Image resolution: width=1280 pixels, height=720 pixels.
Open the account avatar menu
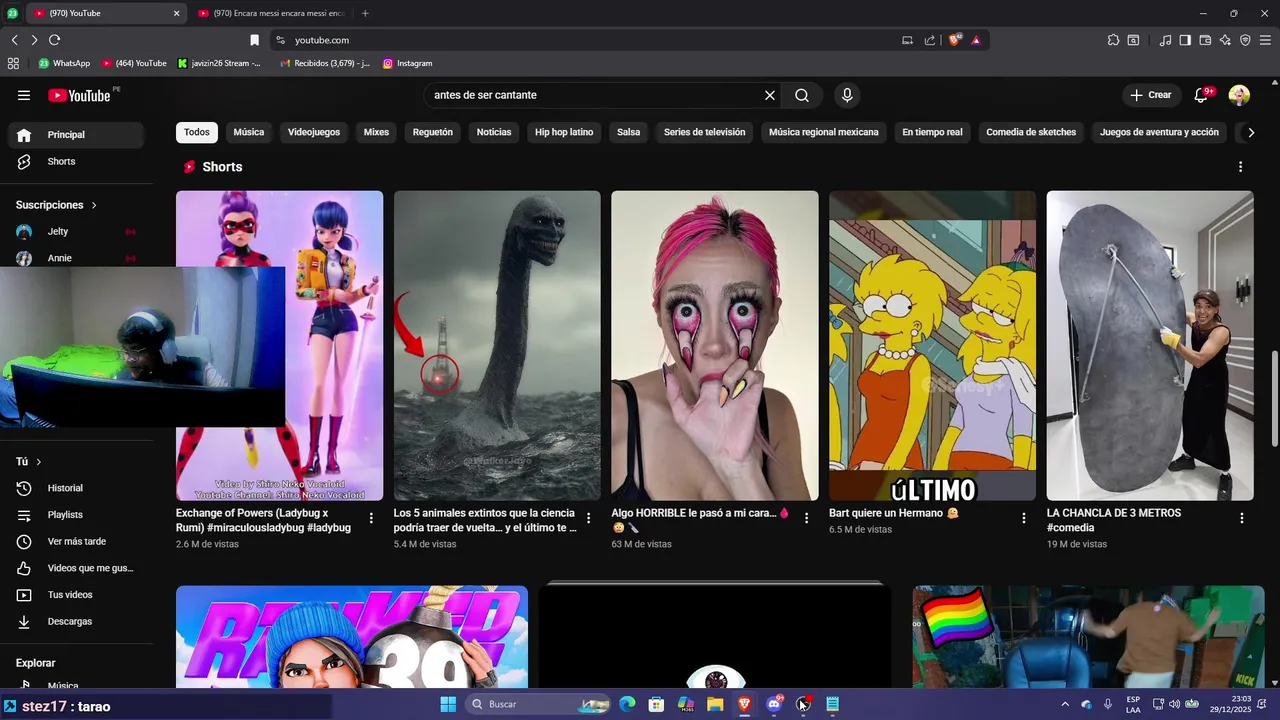click(1239, 95)
